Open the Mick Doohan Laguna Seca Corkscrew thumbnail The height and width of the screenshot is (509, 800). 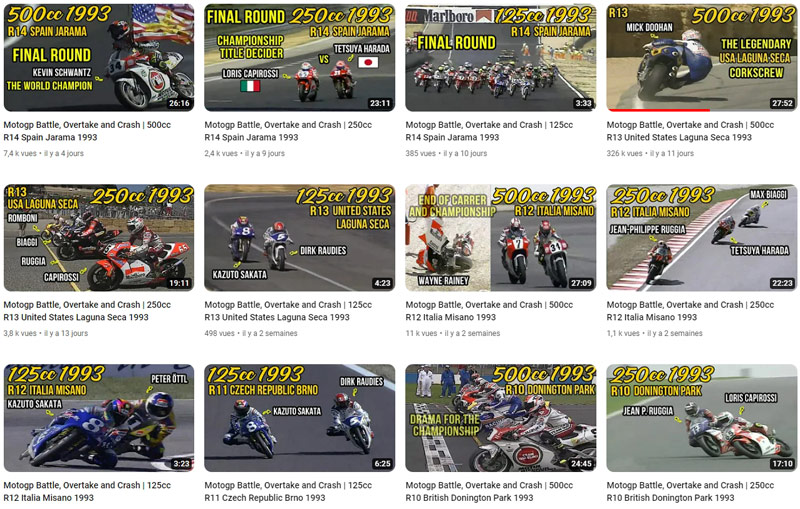pyautogui.click(x=702, y=58)
